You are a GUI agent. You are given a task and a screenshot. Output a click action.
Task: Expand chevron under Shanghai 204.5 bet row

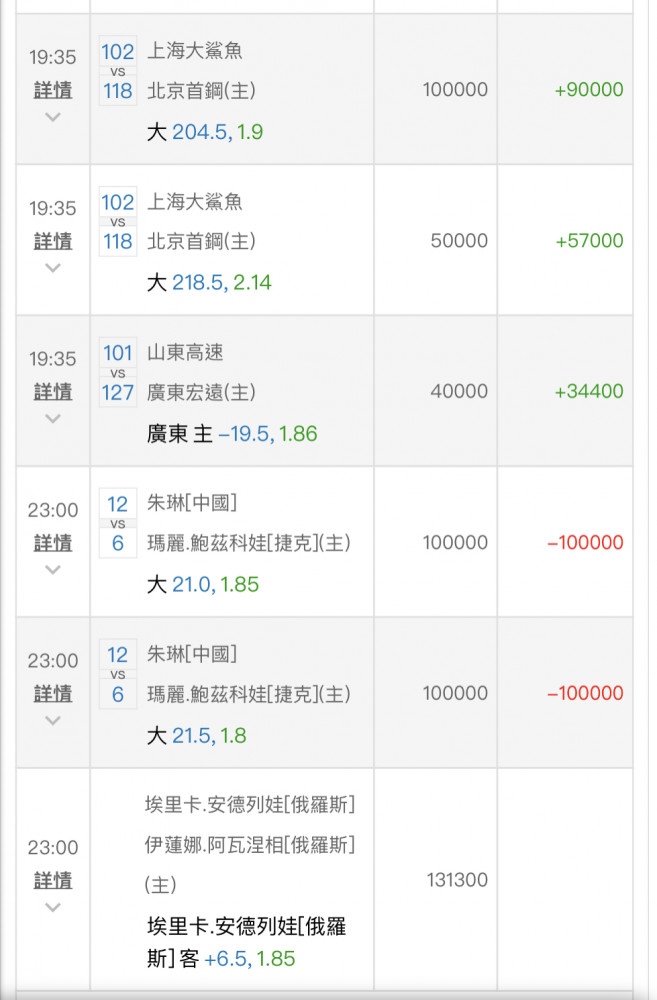pyautogui.click(x=53, y=117)
